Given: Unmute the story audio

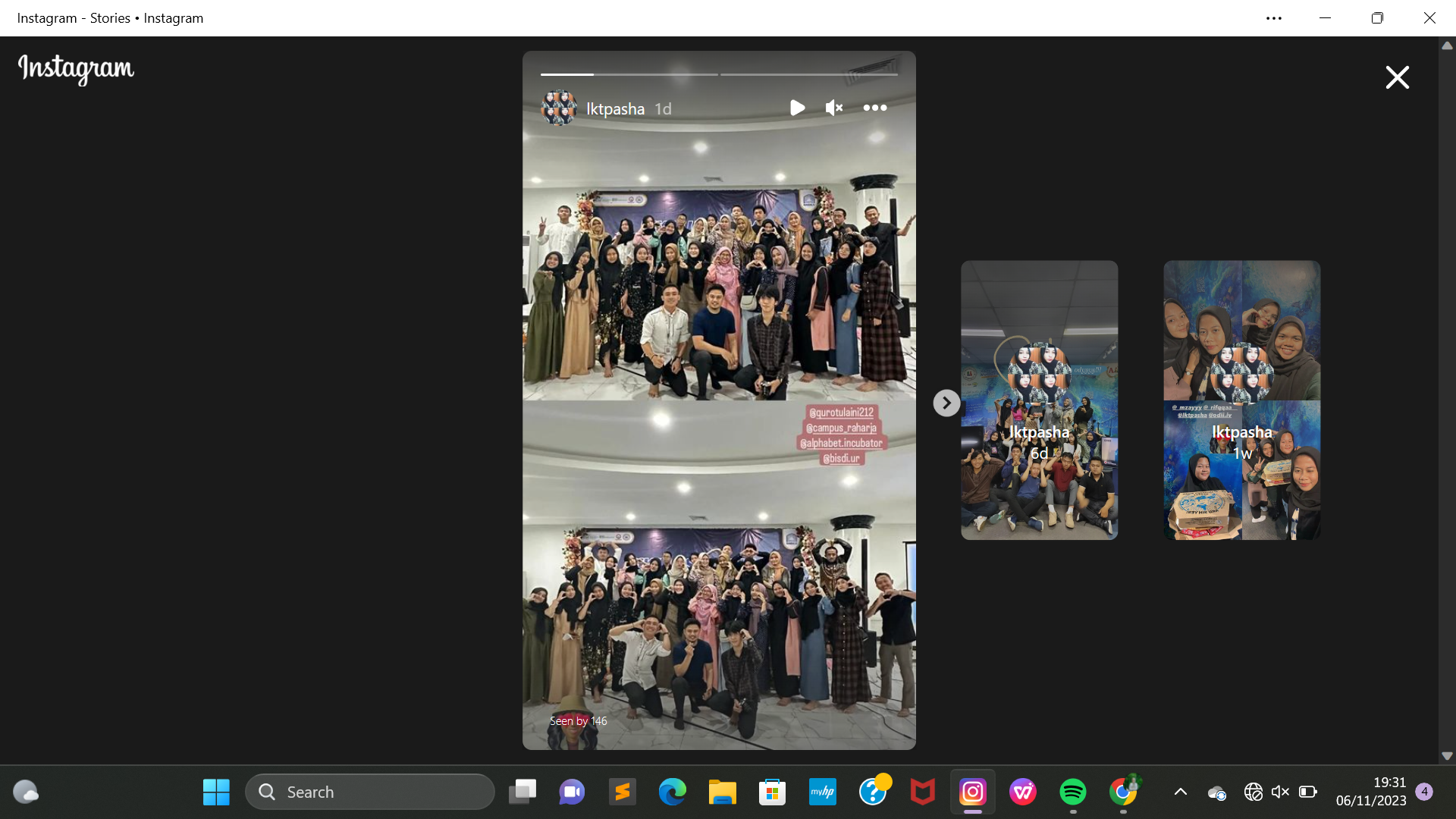Looking at the screenshot, I should pyautogui.click(x=834, y=108).
